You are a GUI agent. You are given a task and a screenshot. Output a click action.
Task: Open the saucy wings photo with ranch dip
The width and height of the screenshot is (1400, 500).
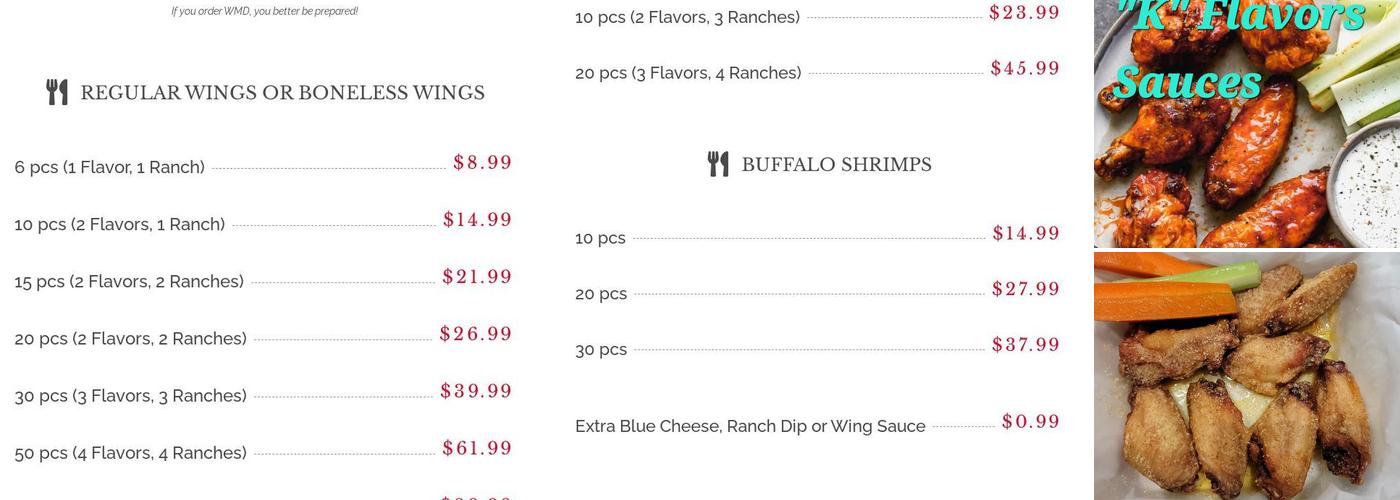tap(1246, 124)
